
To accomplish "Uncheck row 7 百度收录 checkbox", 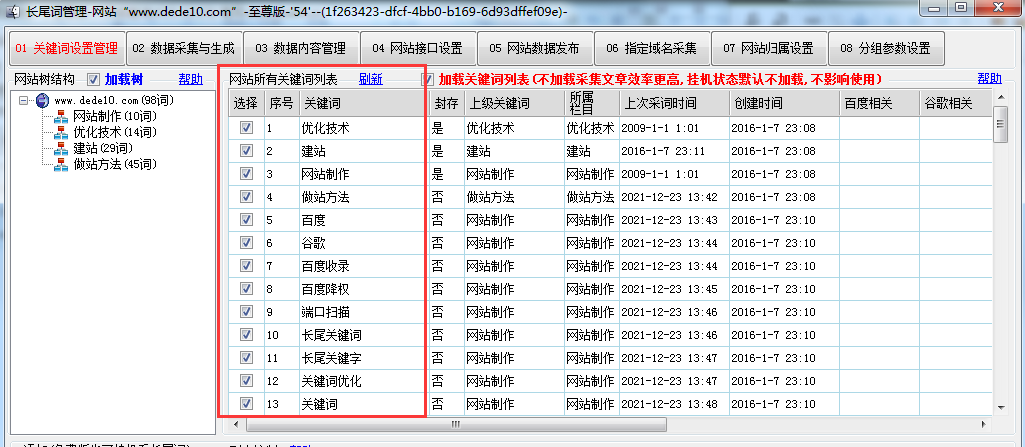I will click(246, 265).
